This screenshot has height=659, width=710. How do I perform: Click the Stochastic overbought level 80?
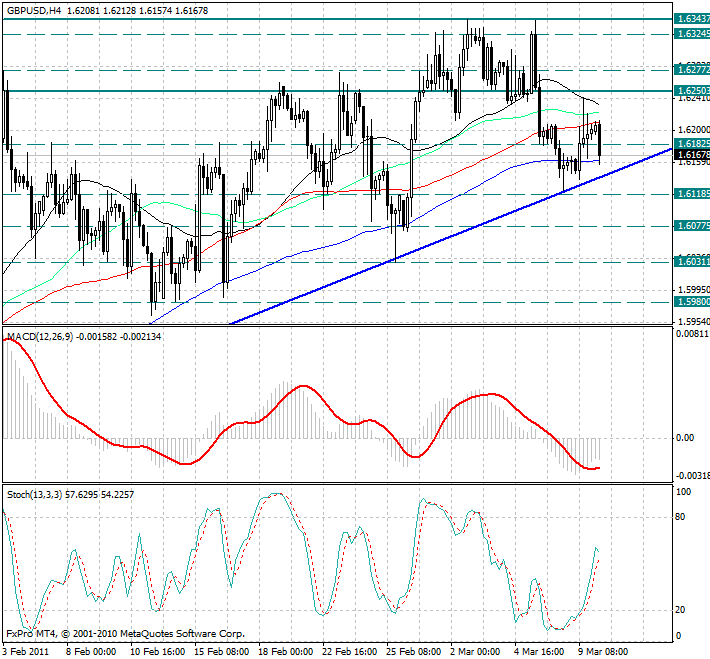pyautogui.click(x=680, y=517)
